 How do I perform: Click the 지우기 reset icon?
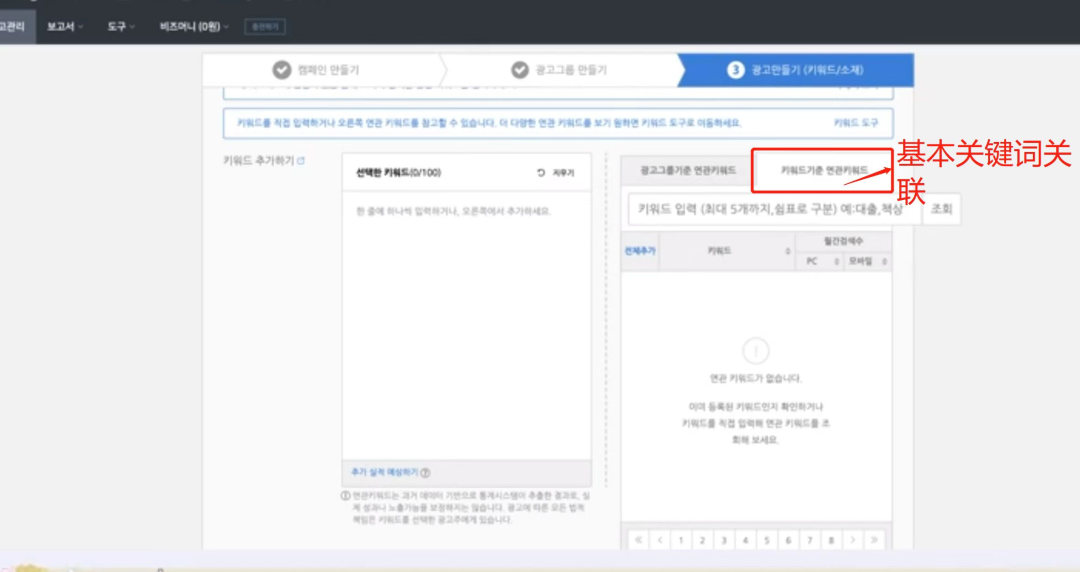[x=541, y=173]
